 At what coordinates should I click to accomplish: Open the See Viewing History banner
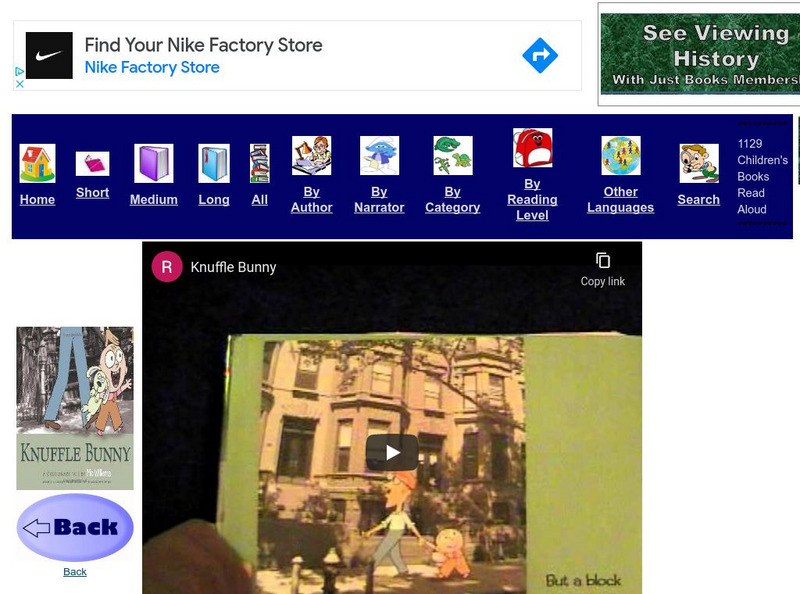(x=700, y=55)
